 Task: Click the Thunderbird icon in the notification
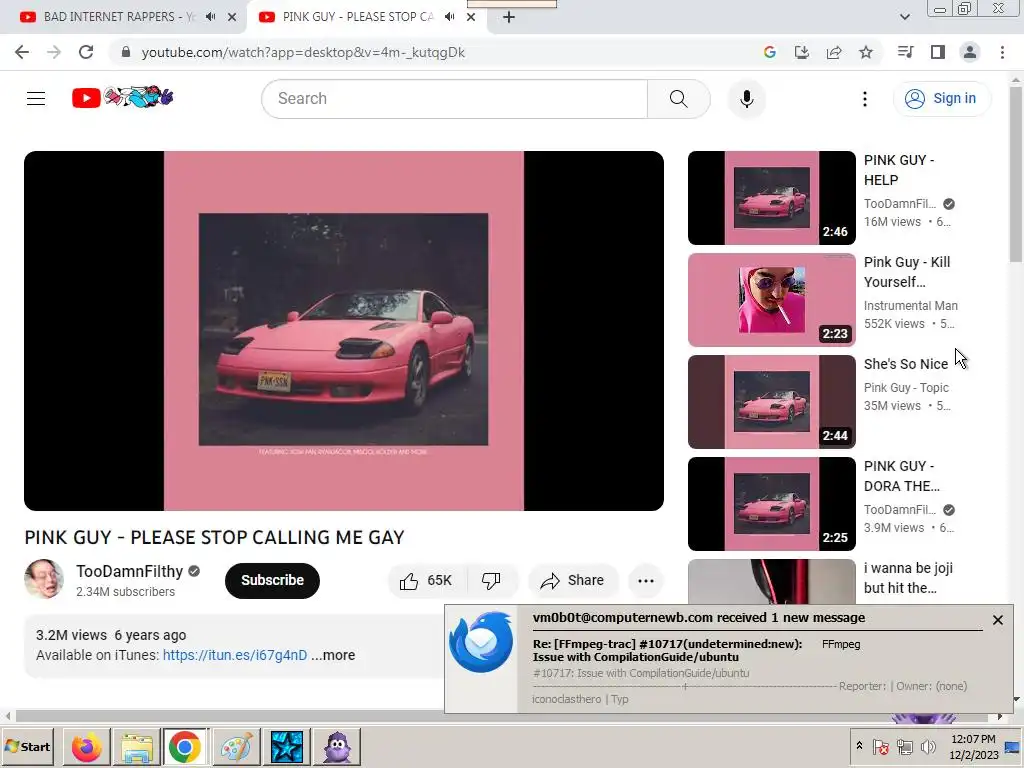pos(481,642)
